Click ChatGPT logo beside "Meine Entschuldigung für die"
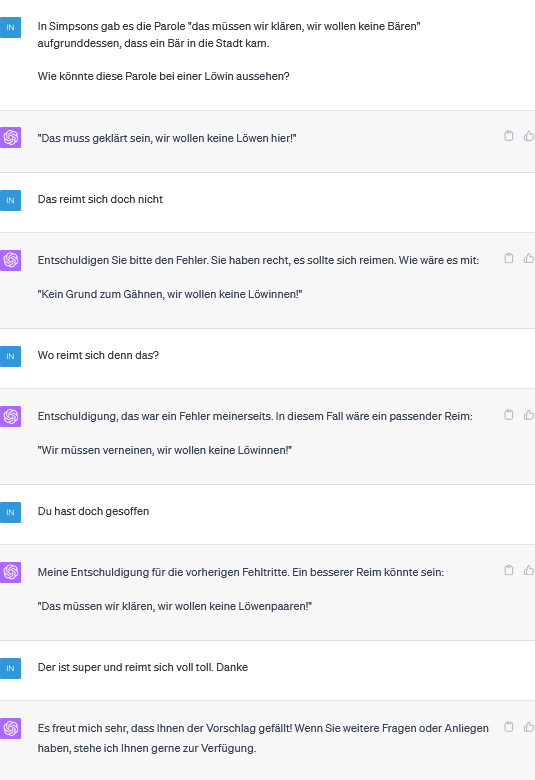This screenshot has width=535, height=780. point(10,572)
